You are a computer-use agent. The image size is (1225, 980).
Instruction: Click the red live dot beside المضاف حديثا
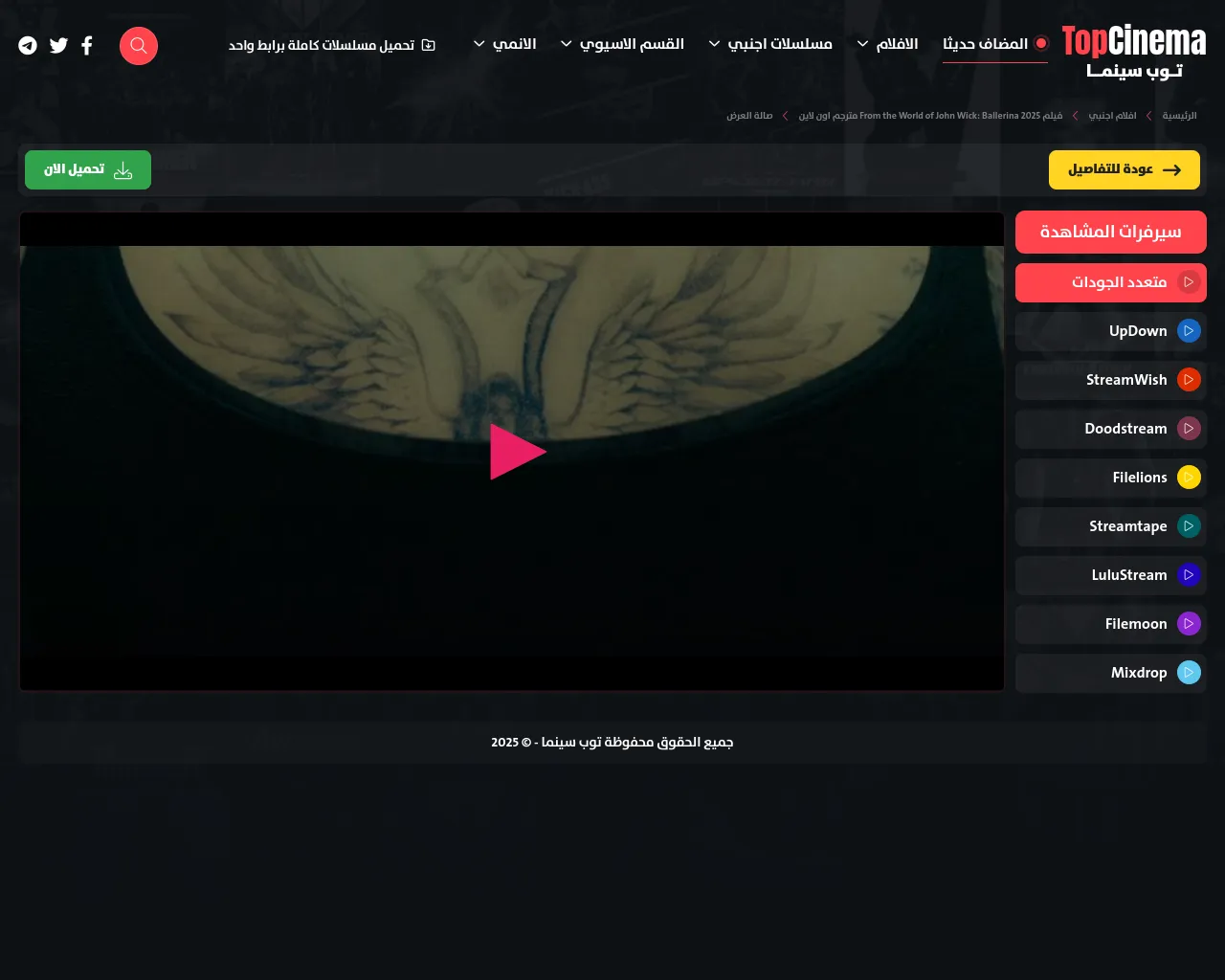(1041, 43)
